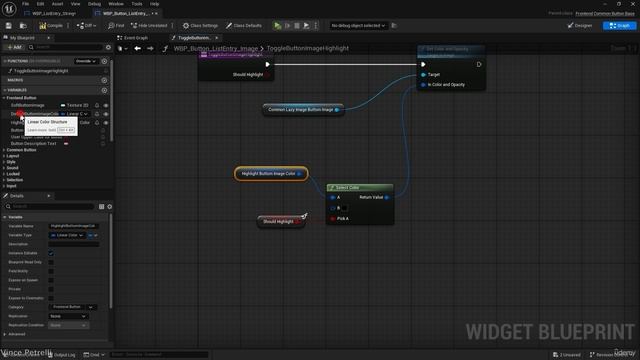
Task: Click the frame skip playback icon
Action: pyautogui.click(x=287, y=26)
